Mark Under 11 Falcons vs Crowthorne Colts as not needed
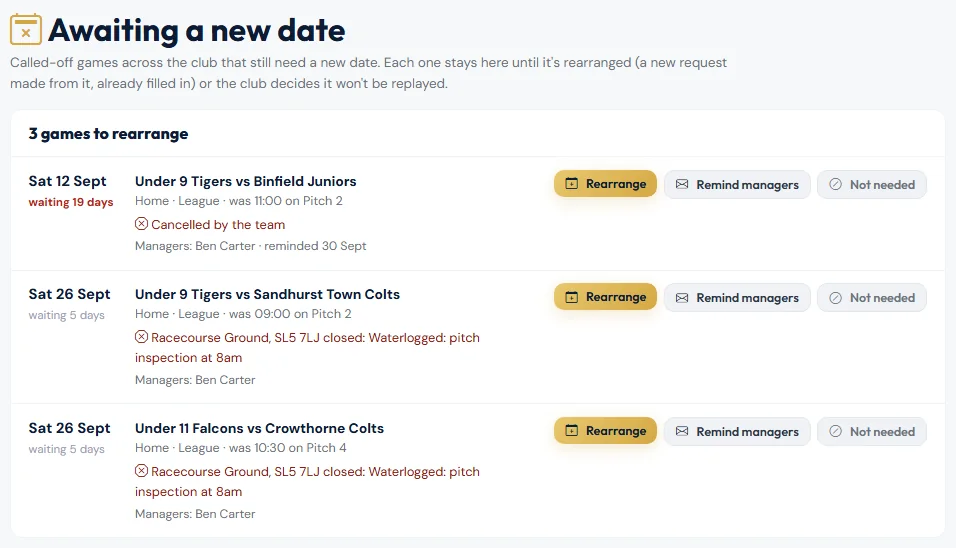This screenshot has width=956, height=548. [x=872, y=431]
